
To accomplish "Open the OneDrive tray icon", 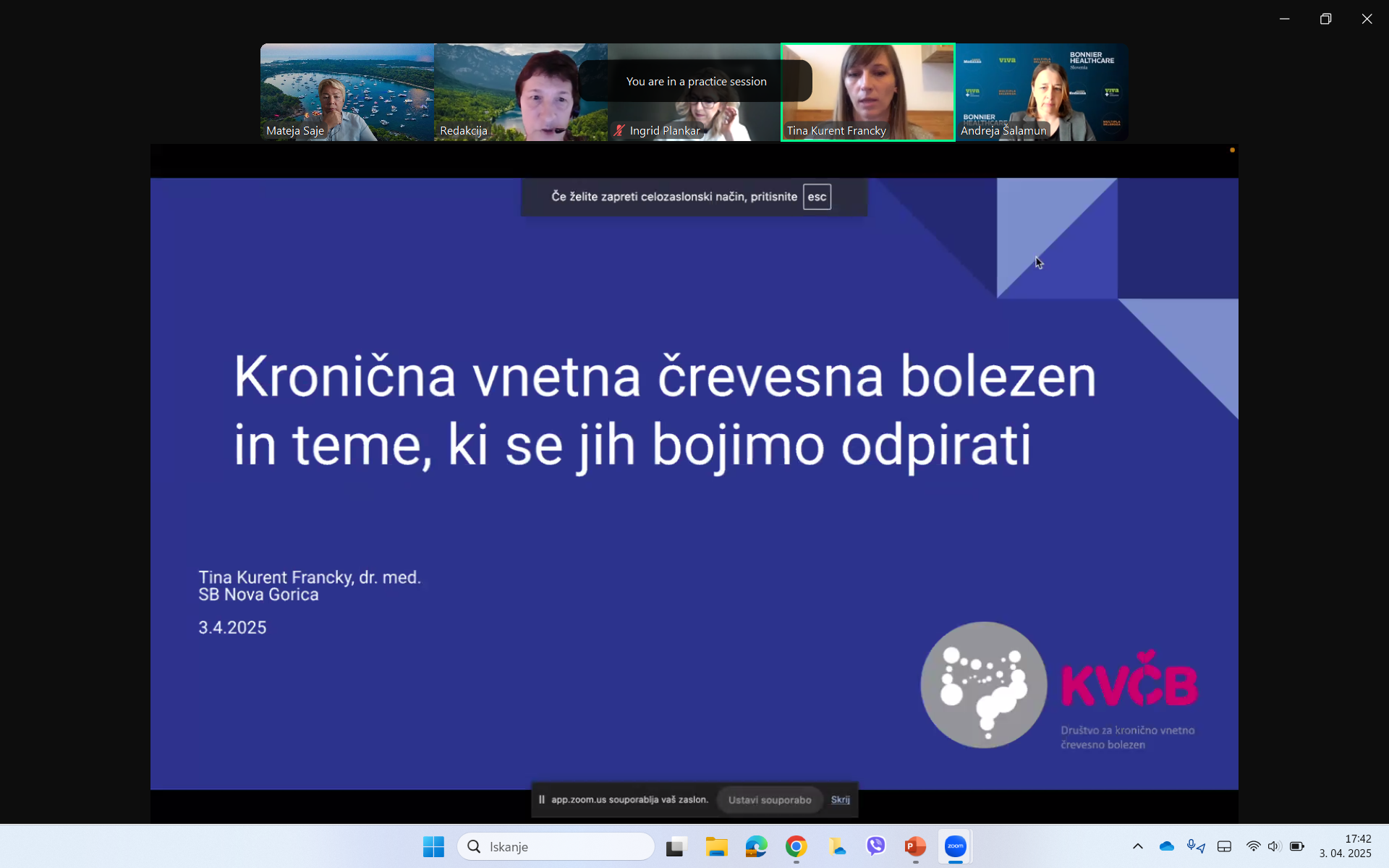I will tap(1166, 846).
